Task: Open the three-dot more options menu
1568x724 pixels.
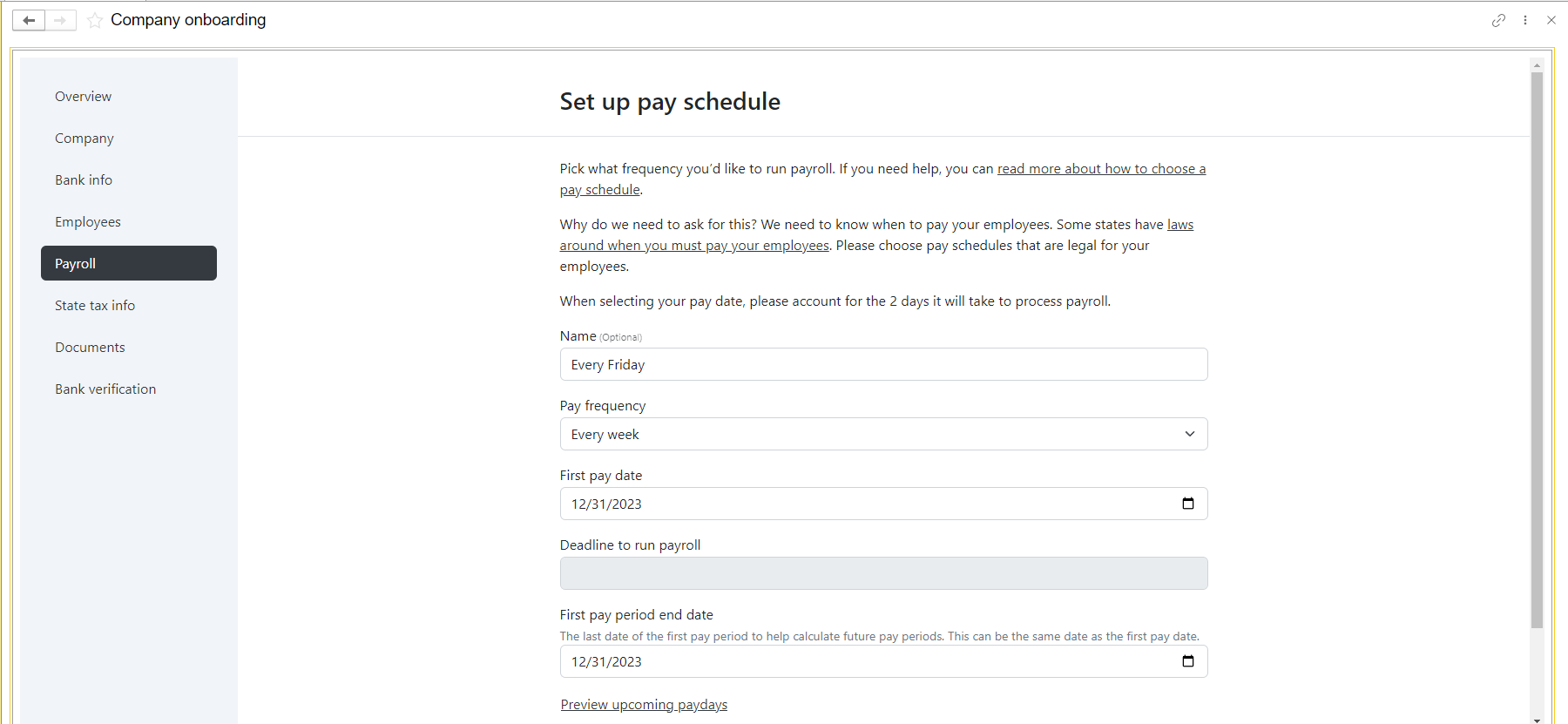Action: point(1525,20)
